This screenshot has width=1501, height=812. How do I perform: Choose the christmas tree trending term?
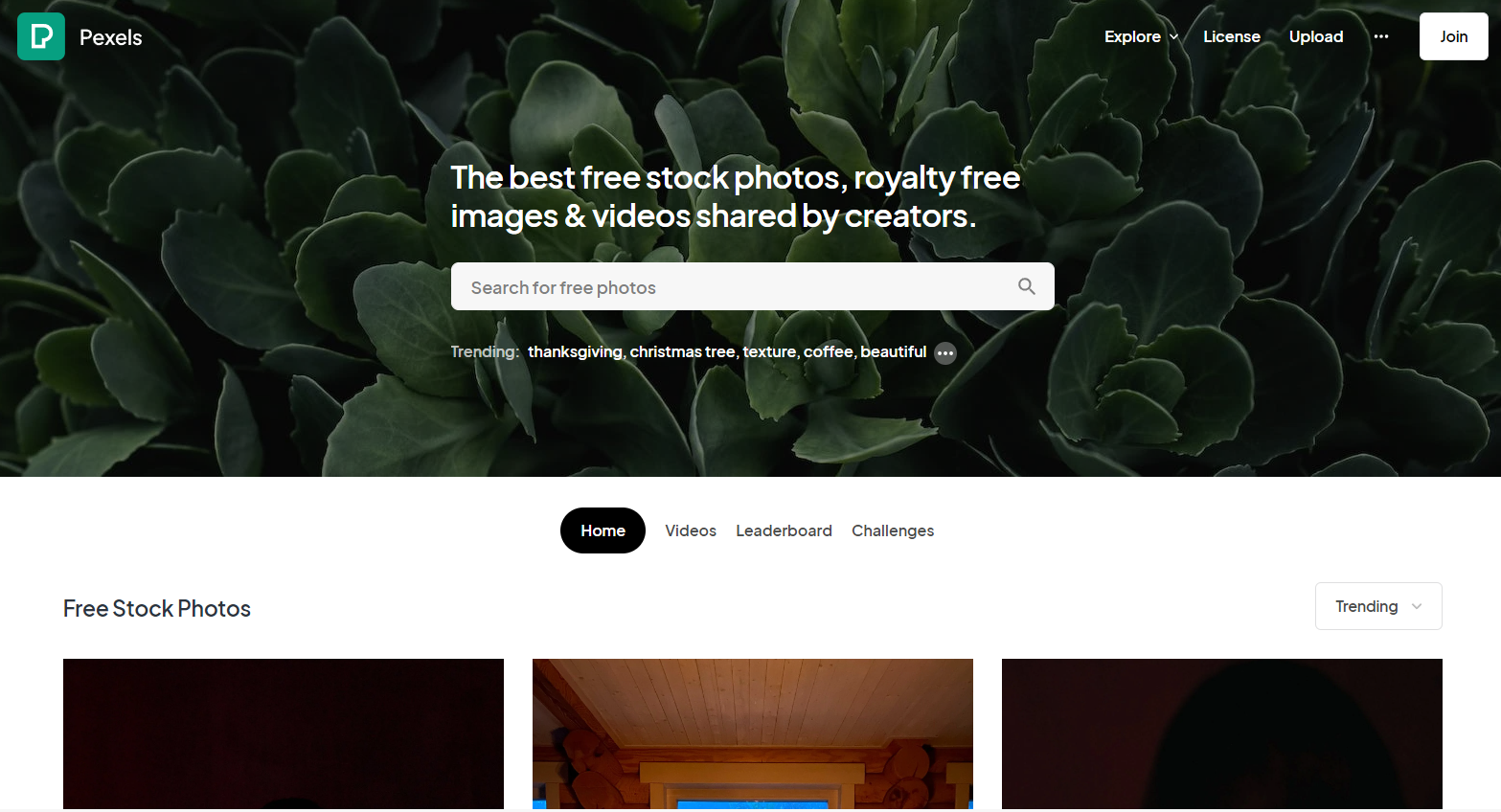682,352
